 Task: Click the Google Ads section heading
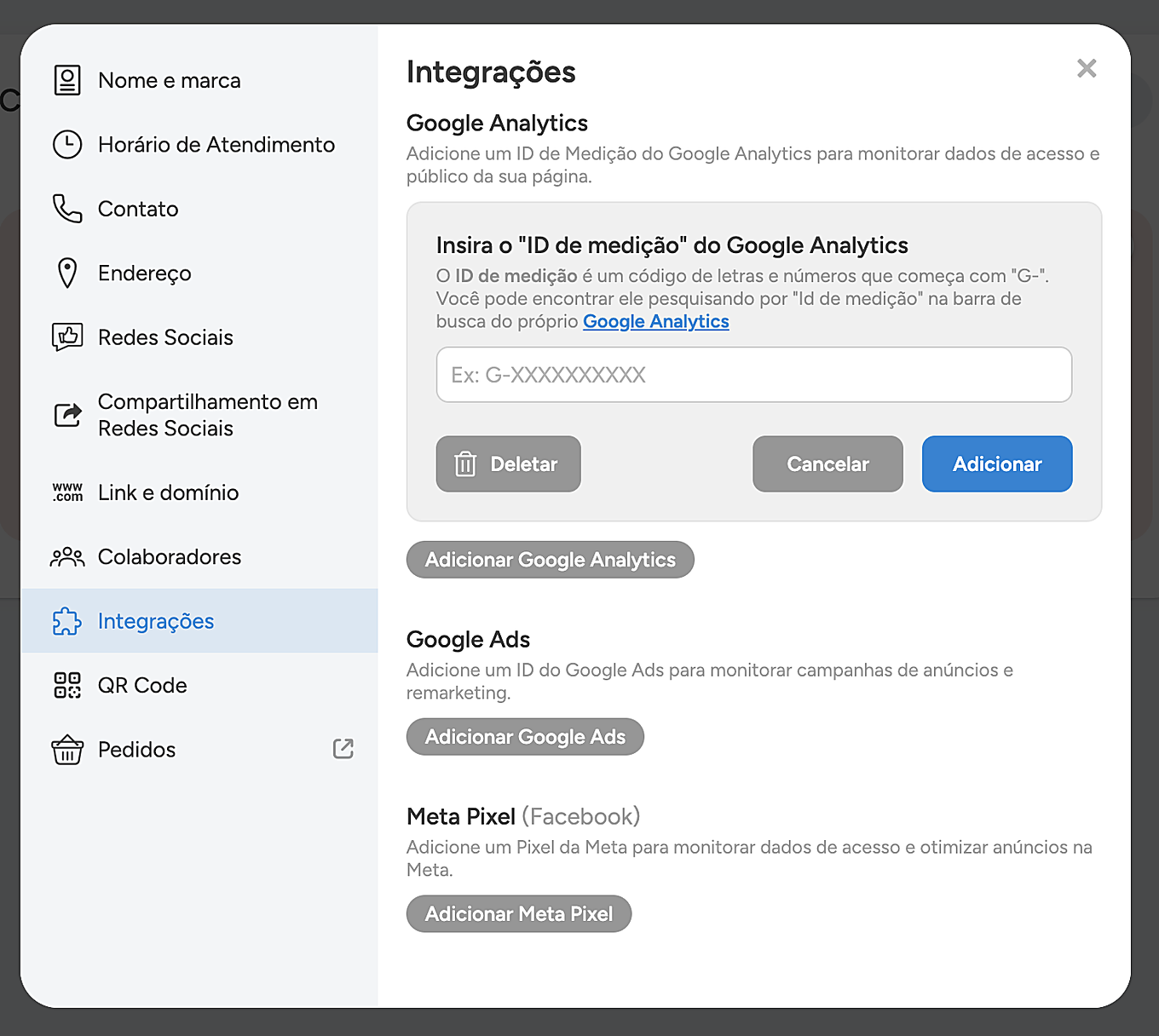(x=468, y=640)
